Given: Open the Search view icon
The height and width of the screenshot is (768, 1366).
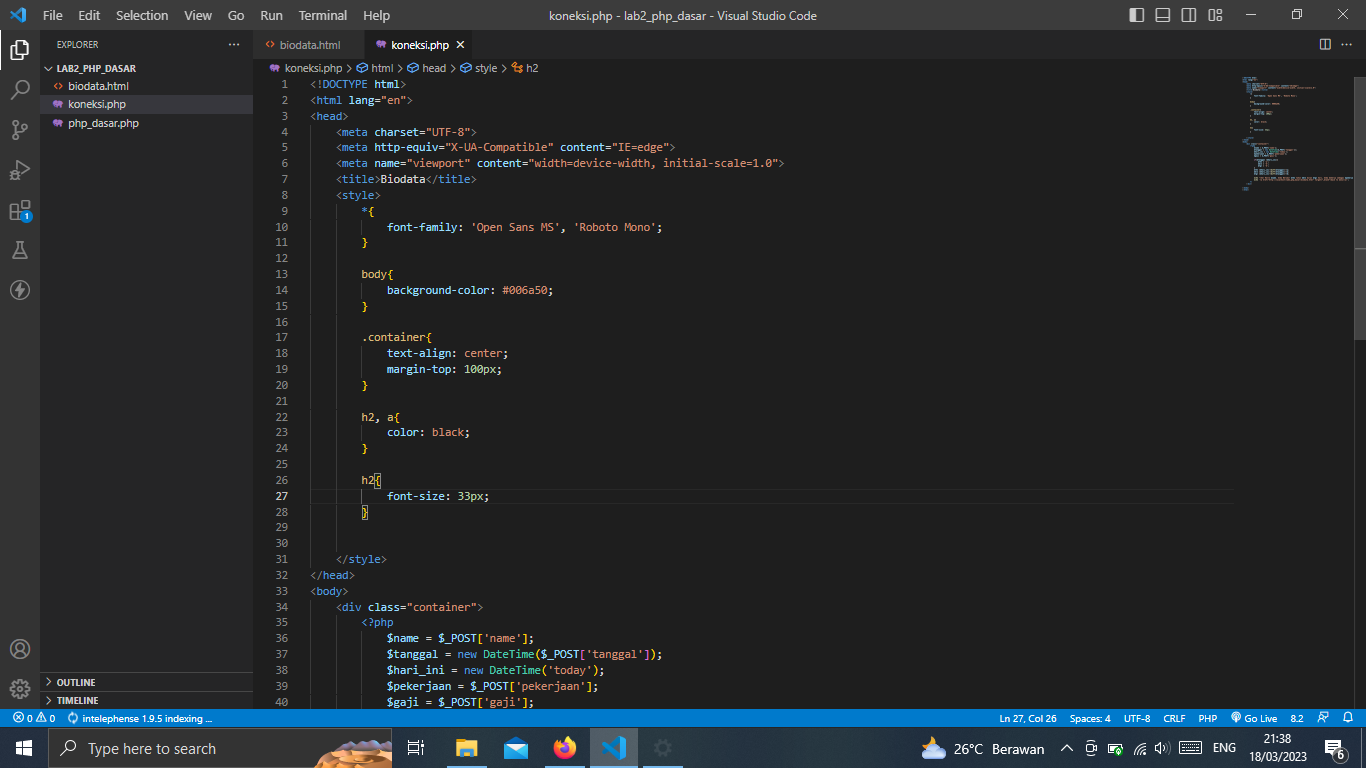Looking at the screenshot, I should pos(20,90).
